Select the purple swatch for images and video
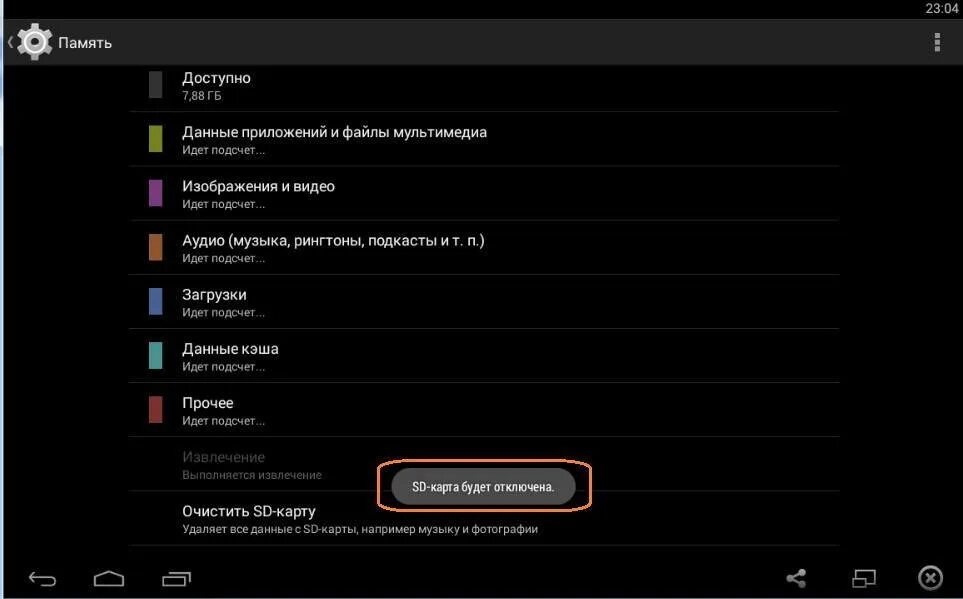This screenshot has height=599, width=963. pos(156,193)
